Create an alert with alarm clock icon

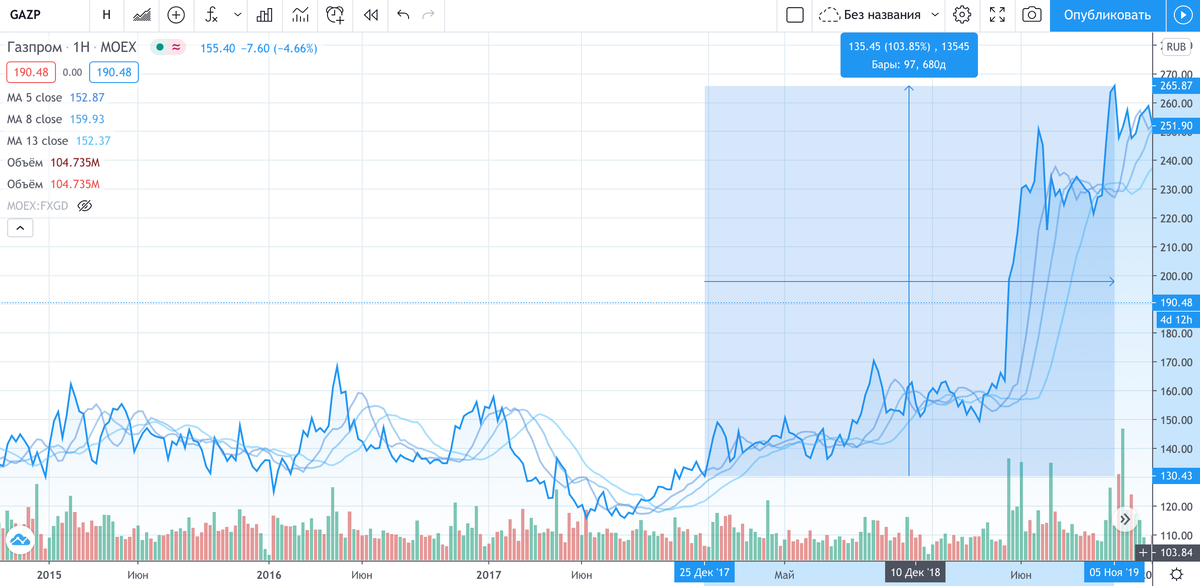pyautogui.click(x=336, y=15)
